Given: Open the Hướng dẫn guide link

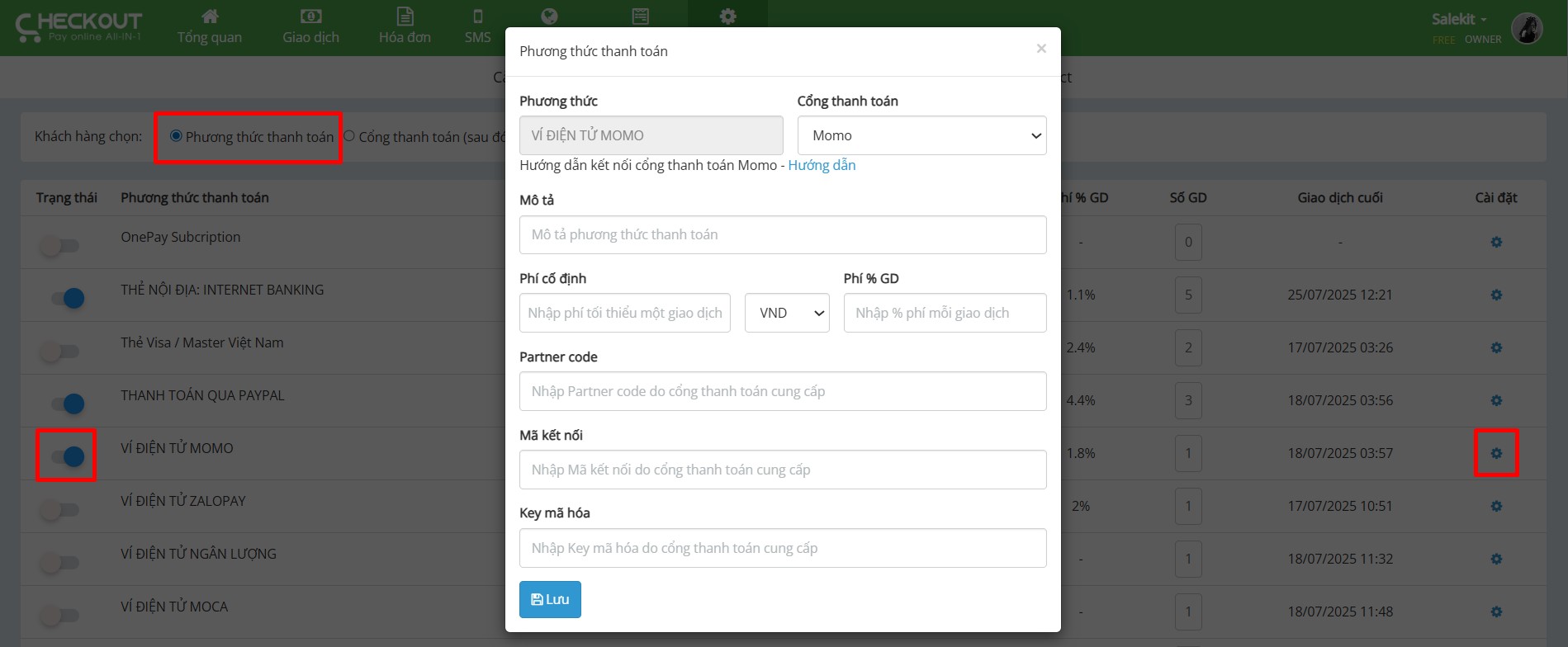Looking at the screenshot, I should [x=822, y=165].
